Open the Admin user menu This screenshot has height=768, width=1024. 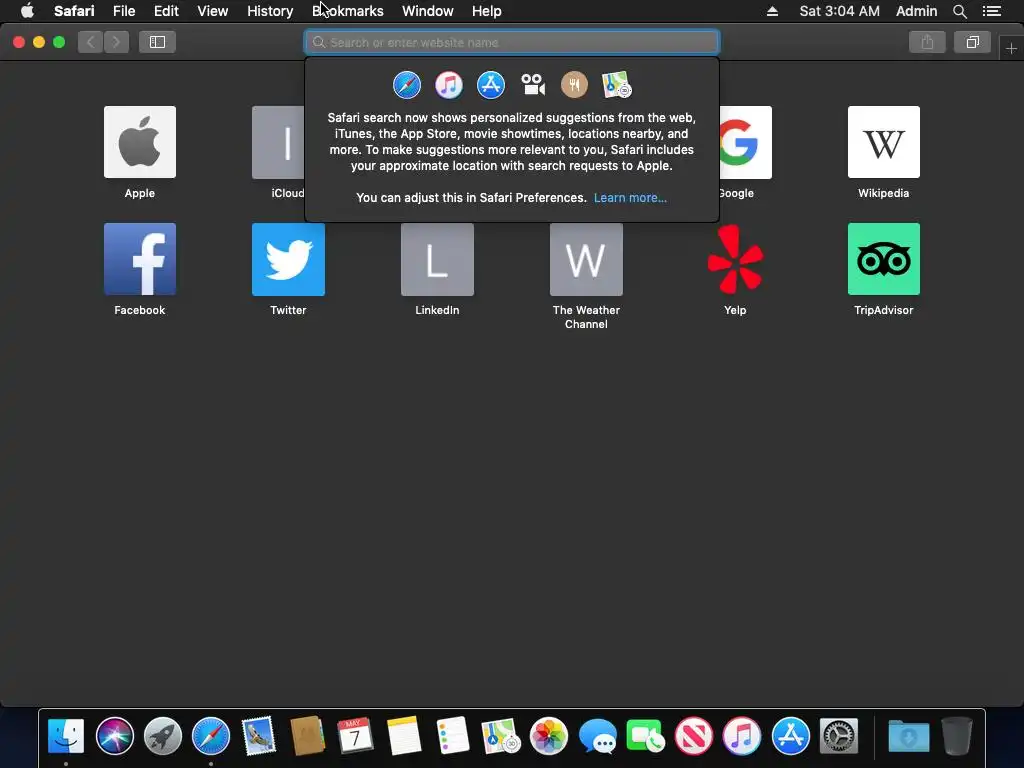(916, 11)
